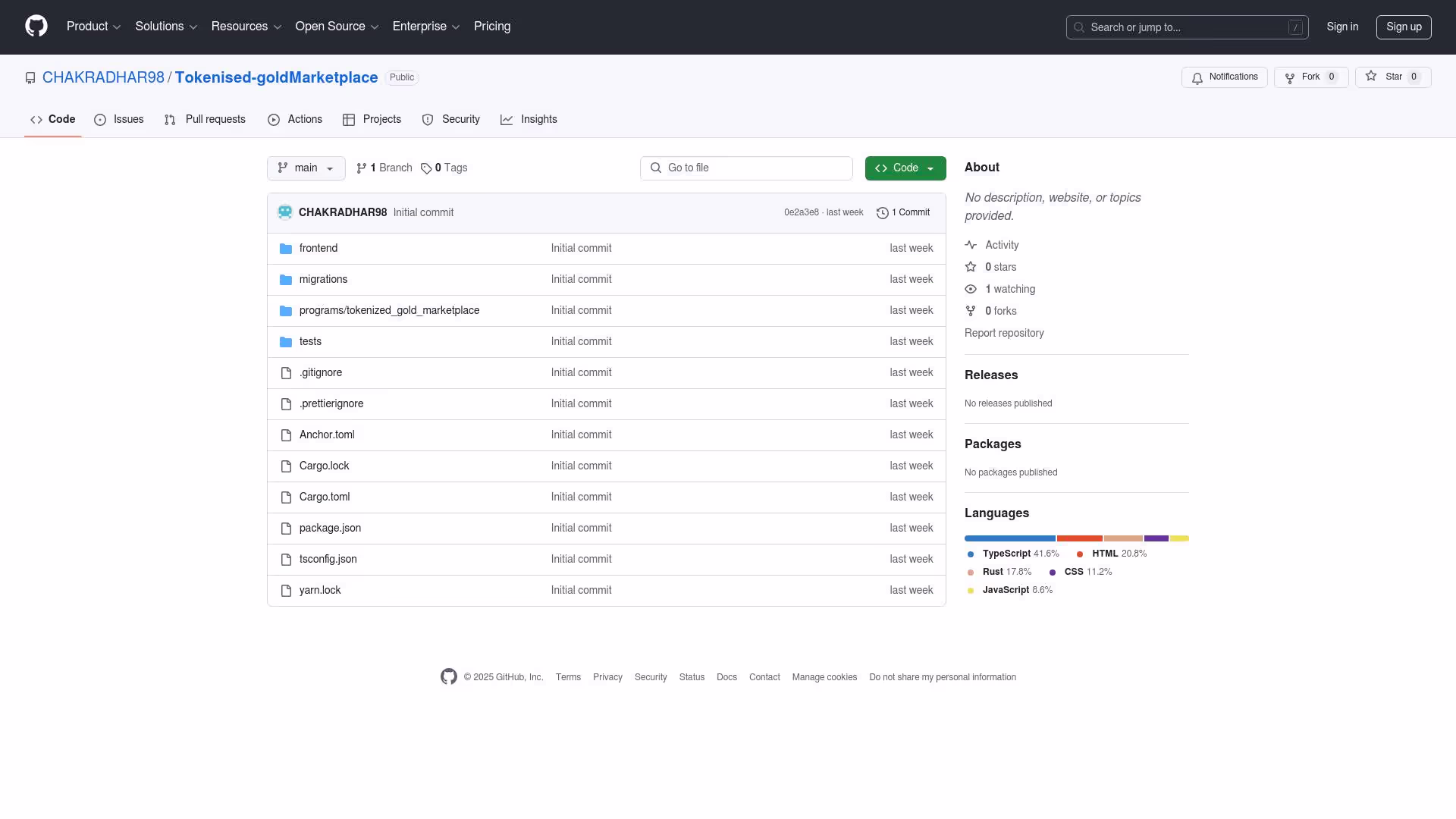The height and width of the screenshot is (819, 1456).
Task: Click the TypeScript segment of language bar
Action: [1009, 538]
